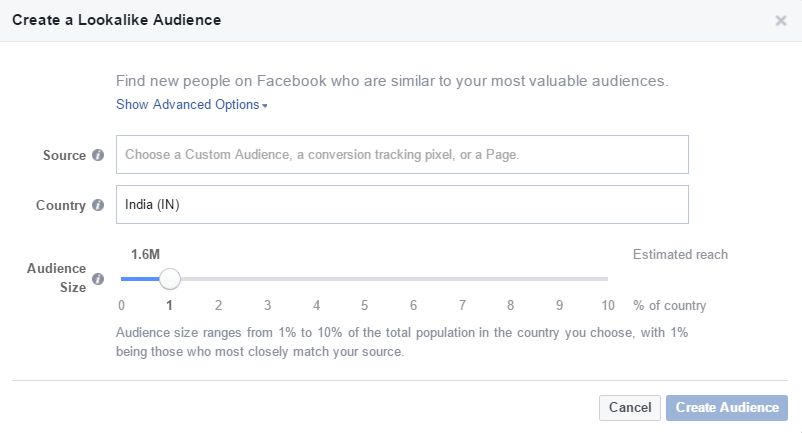Set audience slider to 5 on track

(x=364, y=279)
